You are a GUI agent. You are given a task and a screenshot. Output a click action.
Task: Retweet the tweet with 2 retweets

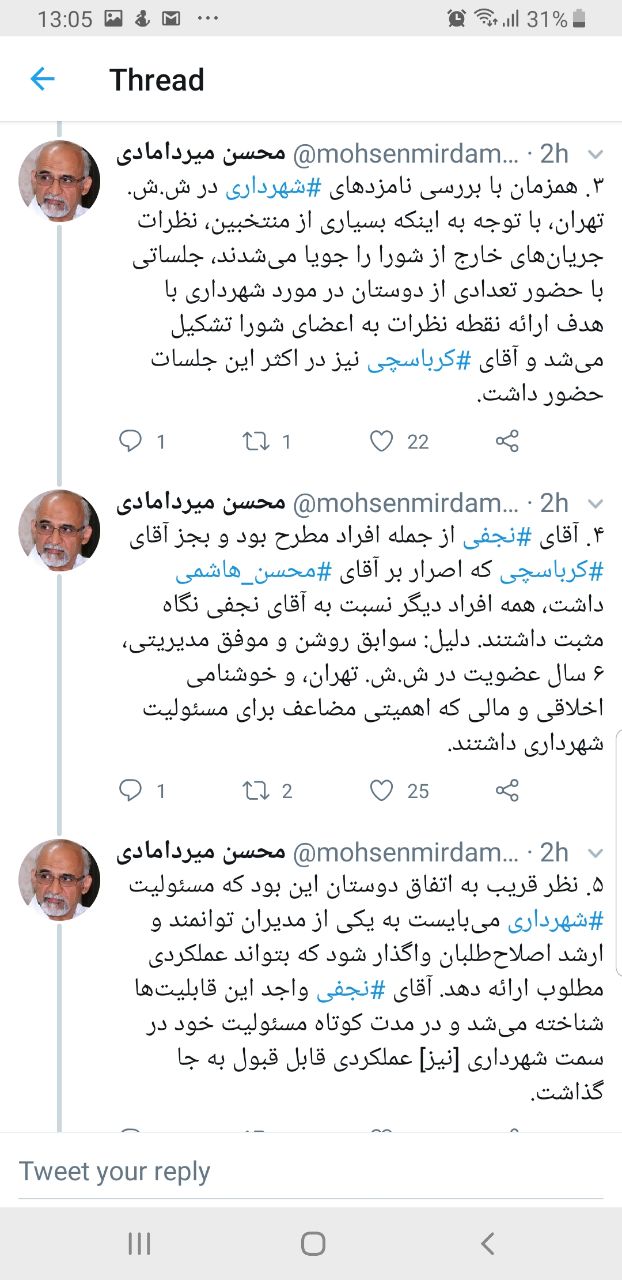pos(256,791)
